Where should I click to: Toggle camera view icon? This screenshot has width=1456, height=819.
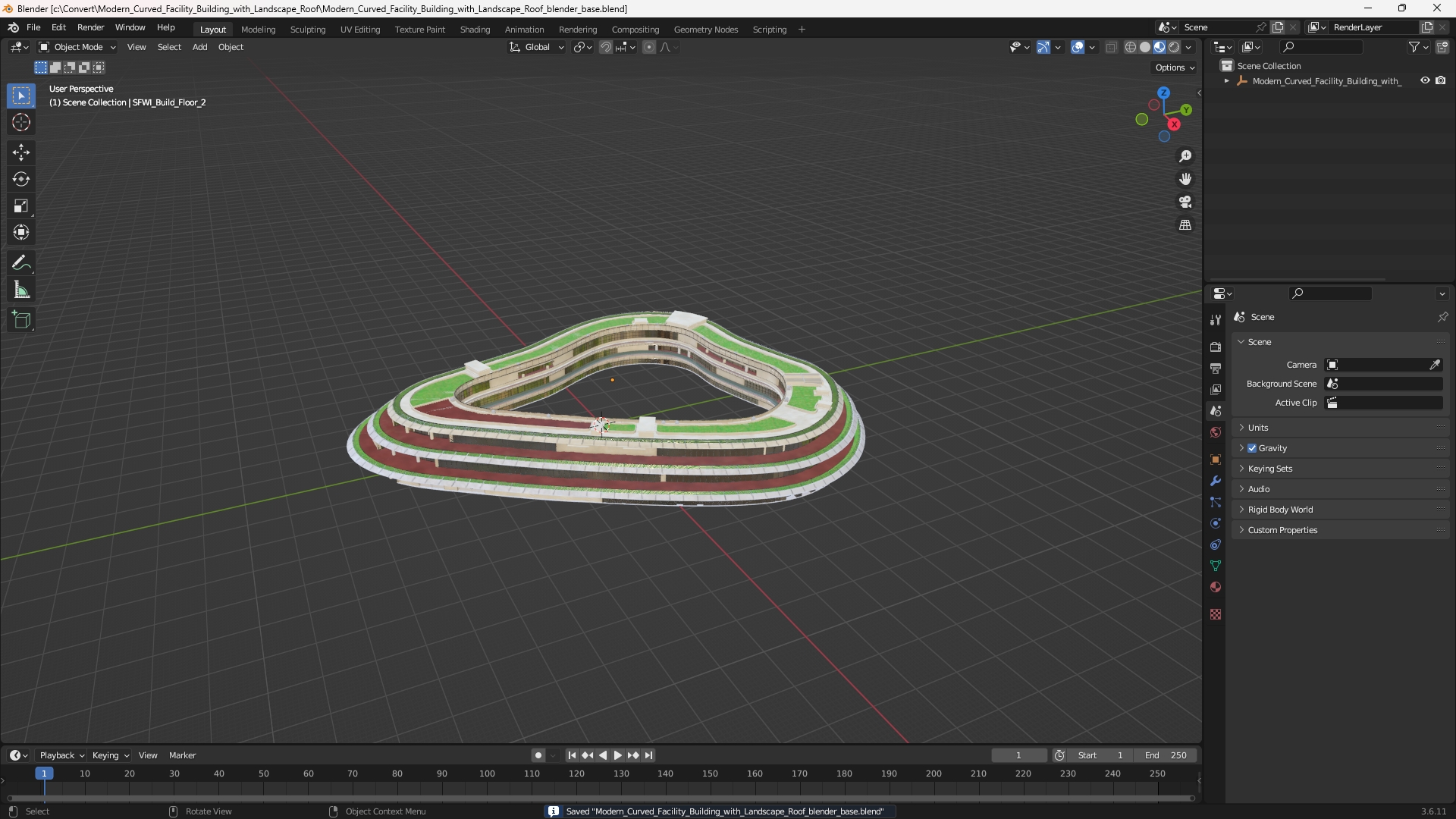click(1185, 202)
